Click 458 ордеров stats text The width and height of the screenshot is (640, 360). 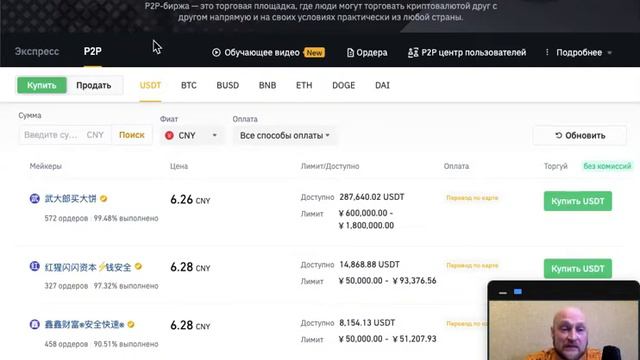[66, 344]
